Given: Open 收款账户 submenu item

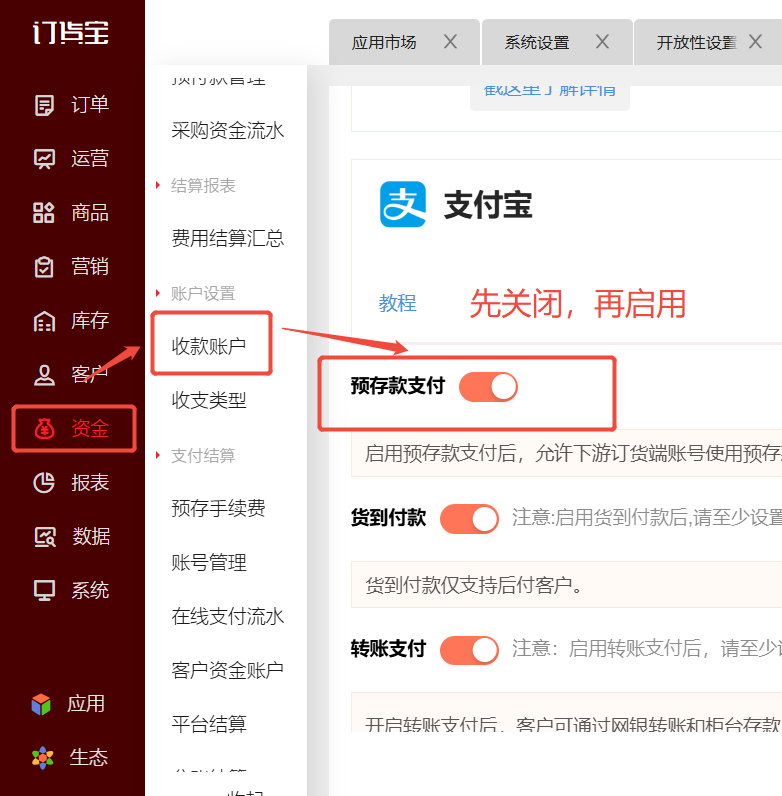Looking at the screenshot, I should click(x=209, y=346).
